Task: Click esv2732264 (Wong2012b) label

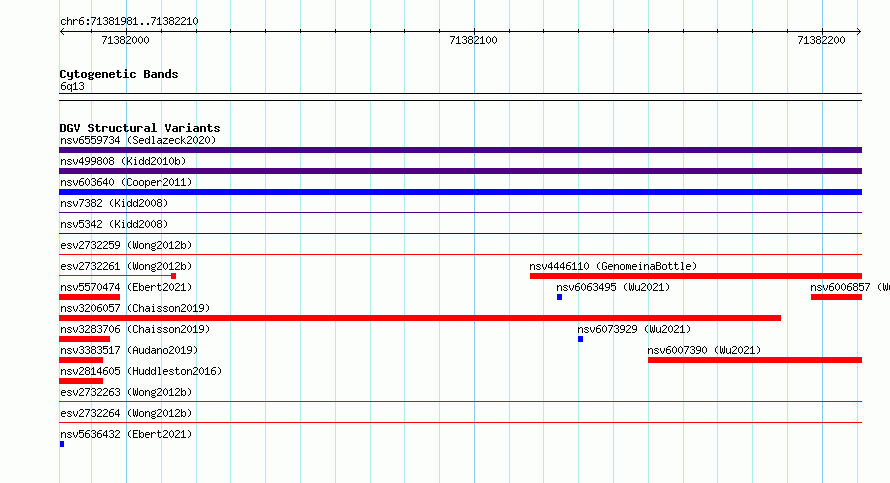Action: click(126, 413)
